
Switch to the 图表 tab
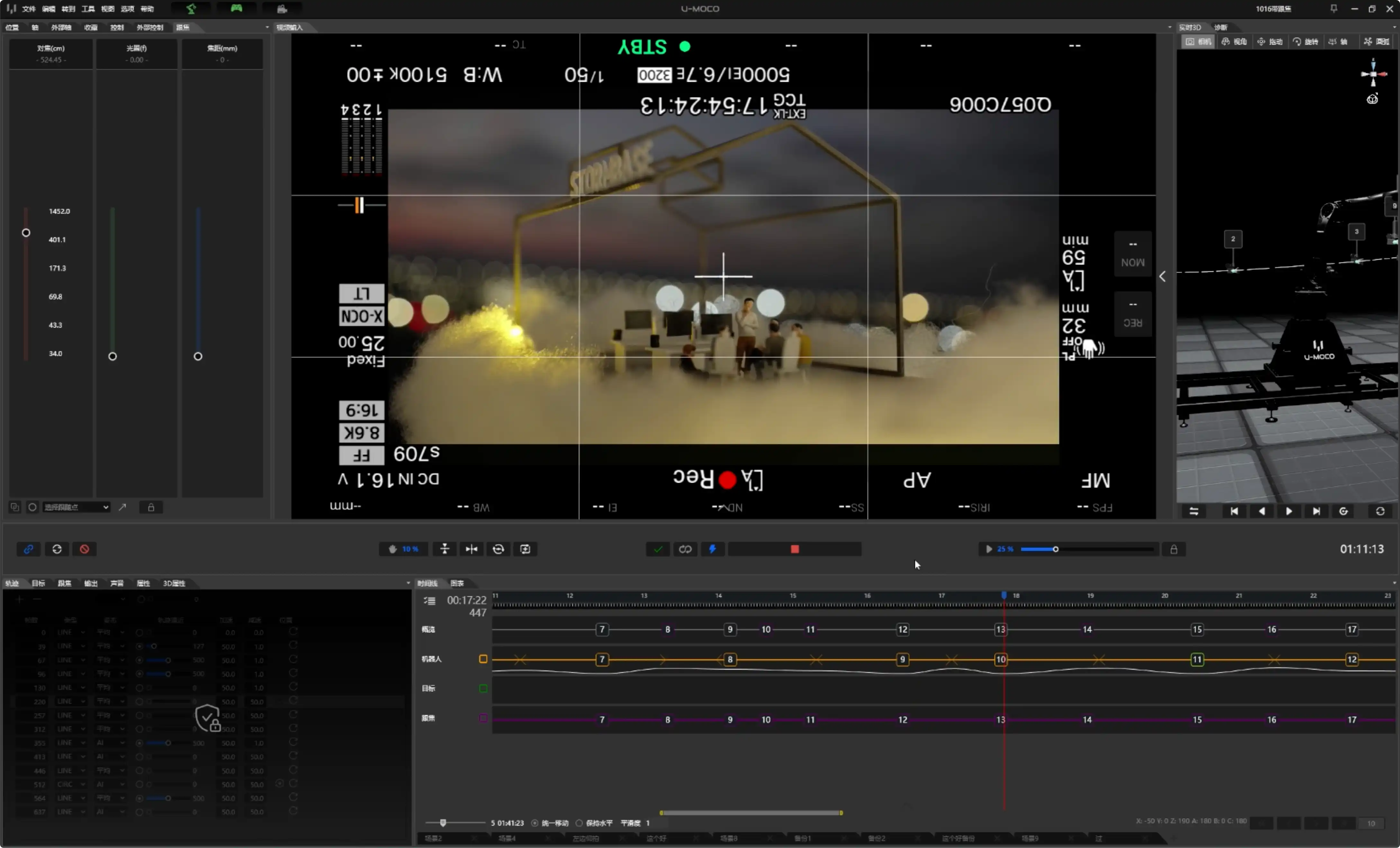coord(457,583)
